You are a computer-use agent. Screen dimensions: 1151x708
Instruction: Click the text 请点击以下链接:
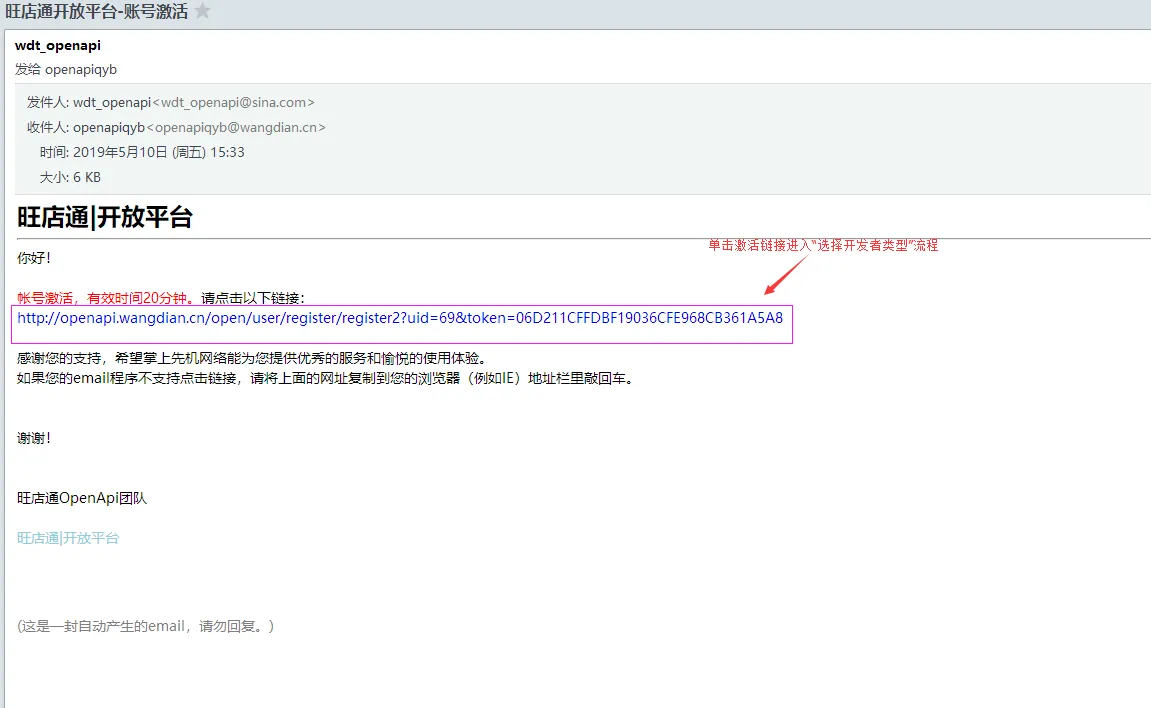(253, 298)
